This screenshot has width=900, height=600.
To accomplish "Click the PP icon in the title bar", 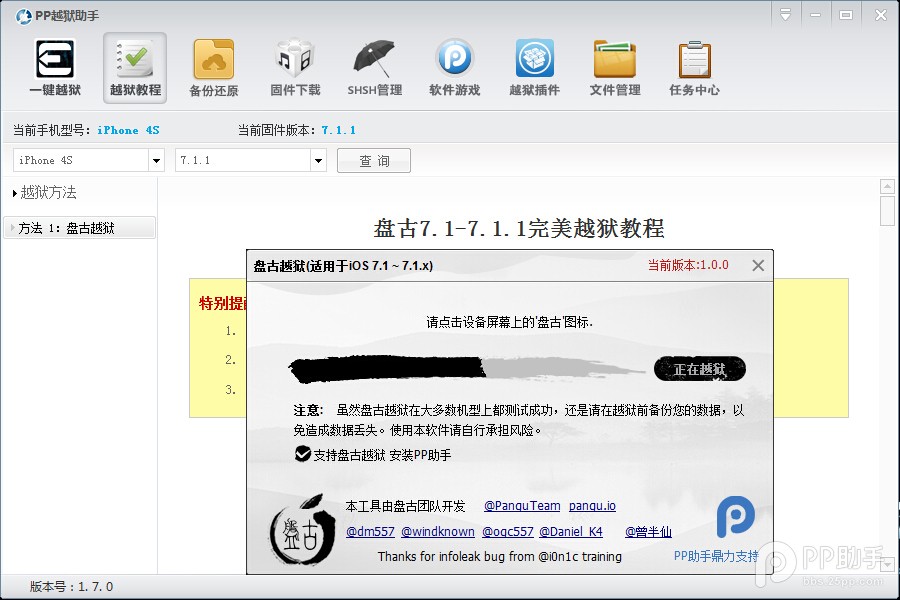I will (x=22, y=15).
